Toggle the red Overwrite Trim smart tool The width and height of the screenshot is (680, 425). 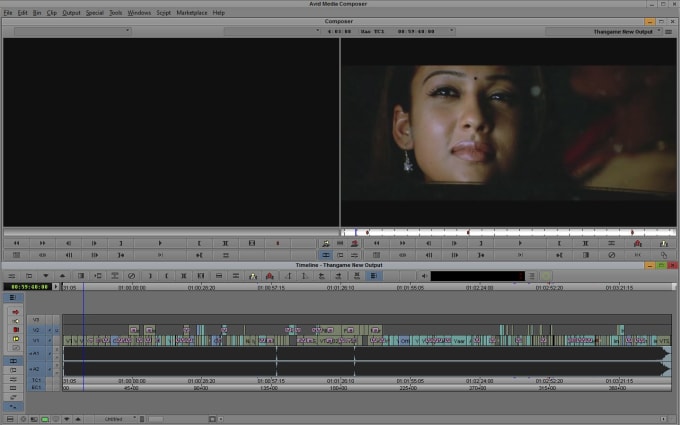[x=16, y=330]
